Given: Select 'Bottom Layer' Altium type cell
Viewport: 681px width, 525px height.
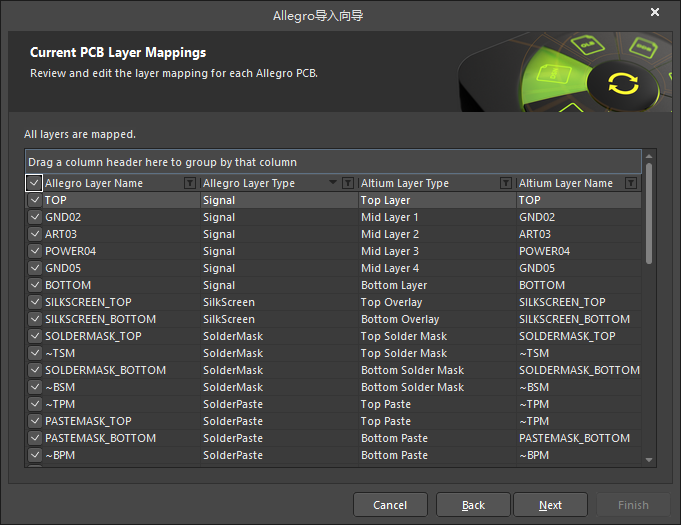Looking at the screenshot, I should click(x=437, y=285).
